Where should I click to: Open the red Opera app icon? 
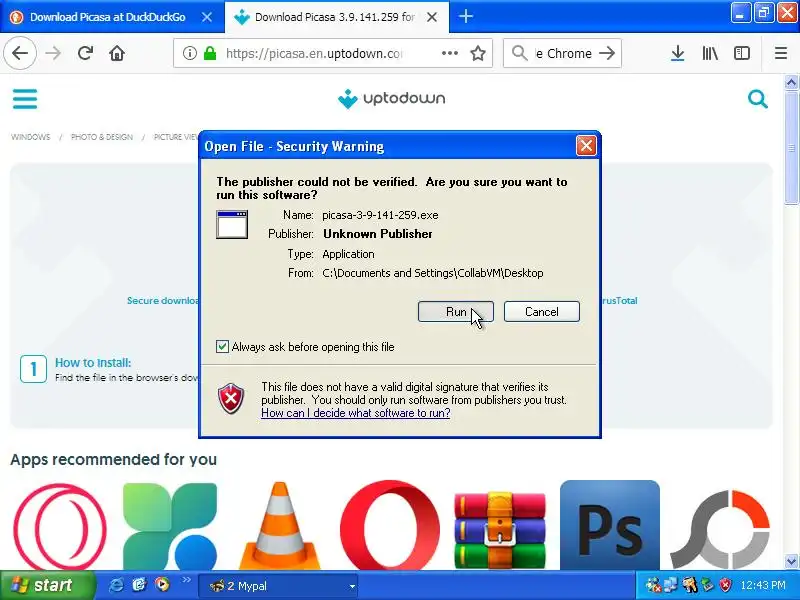pos(390,526)
